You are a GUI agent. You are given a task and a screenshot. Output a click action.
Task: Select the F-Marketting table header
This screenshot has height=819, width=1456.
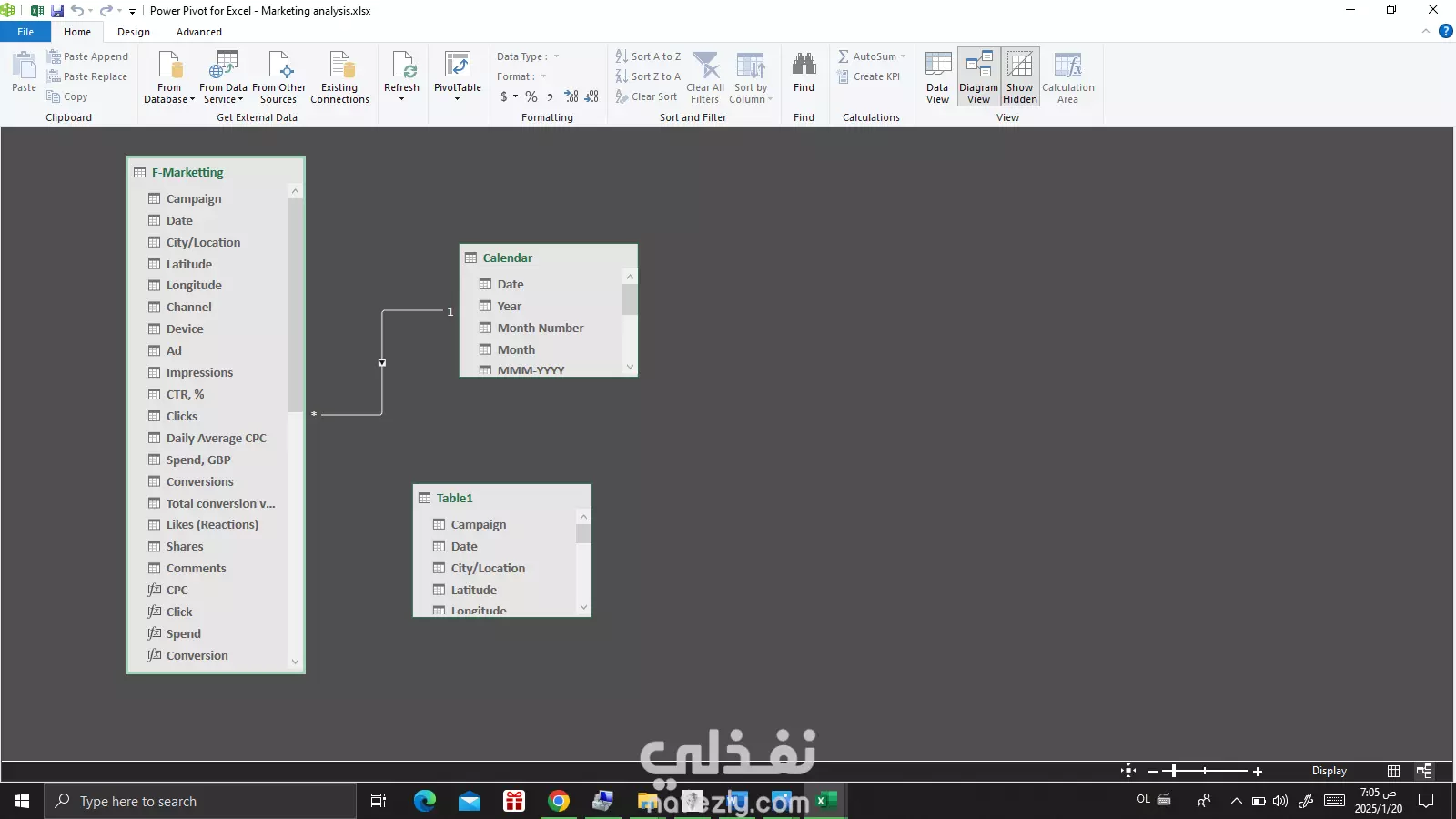point(216,172)
